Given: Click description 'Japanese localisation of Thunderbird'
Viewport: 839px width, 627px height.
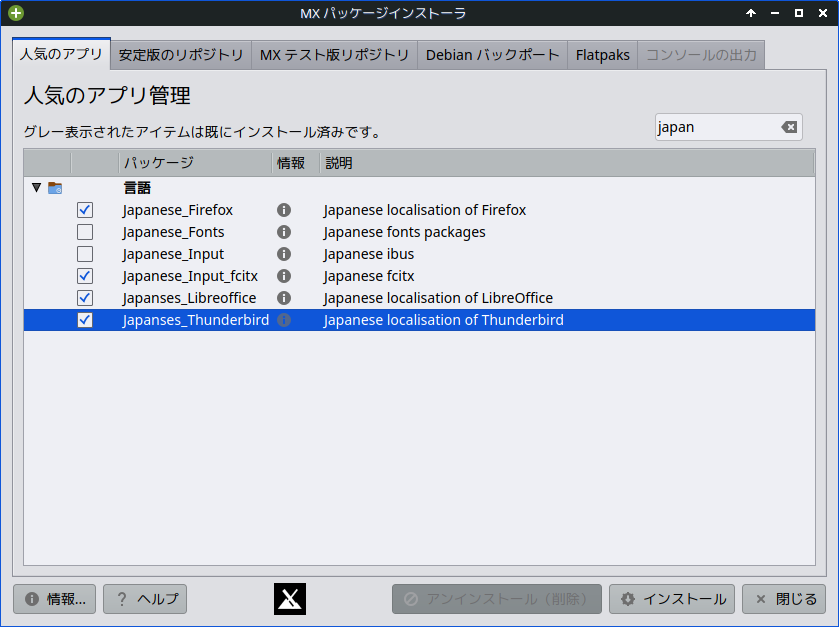Looking at the screenshot, I should (444, 320).
